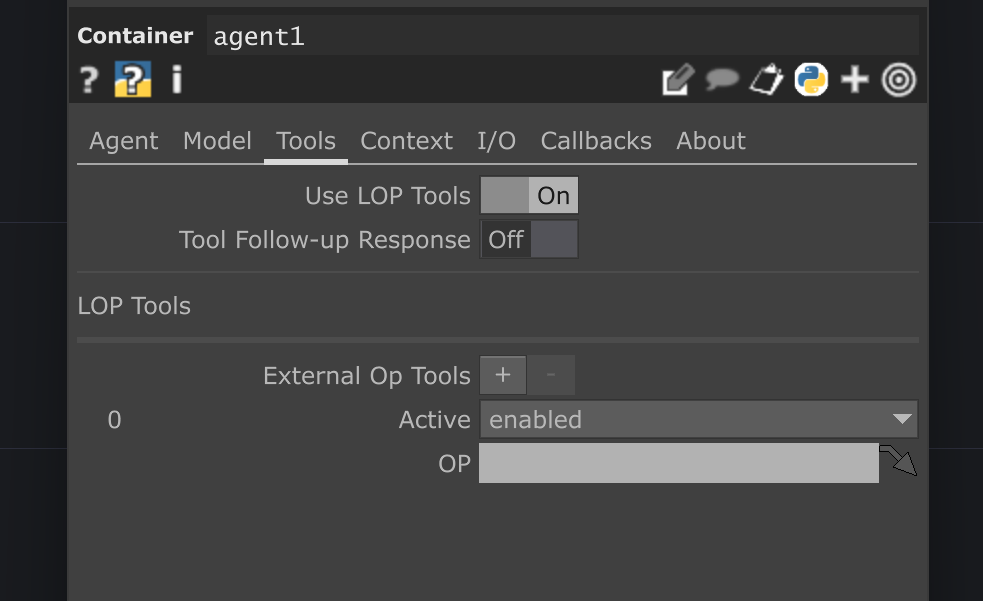The height and width of the screenshot is (601, 983).
Task: Select the I/O tab
Action: 496,141
